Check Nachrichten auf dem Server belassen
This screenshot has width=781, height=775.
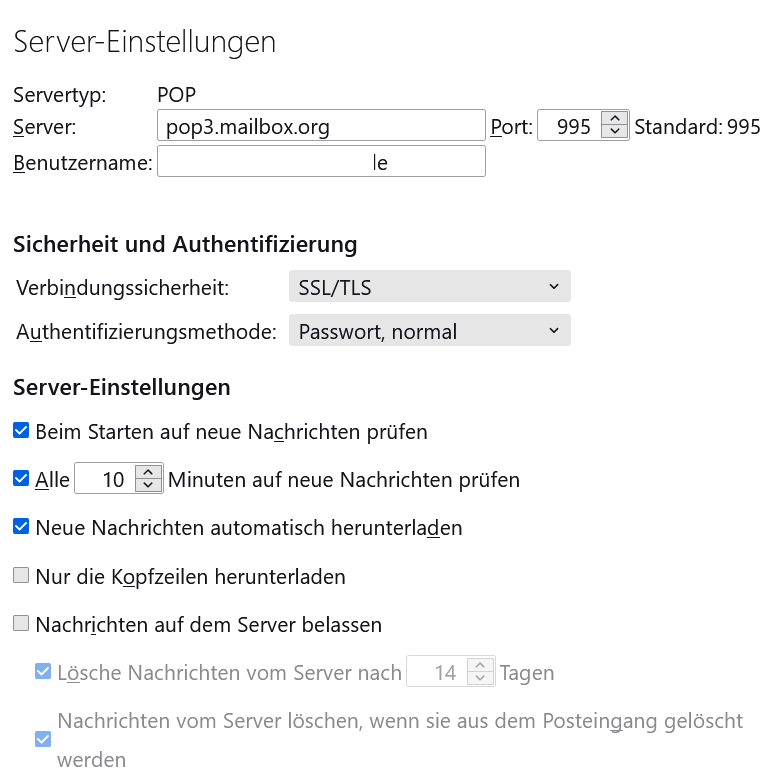pos(21,623)
